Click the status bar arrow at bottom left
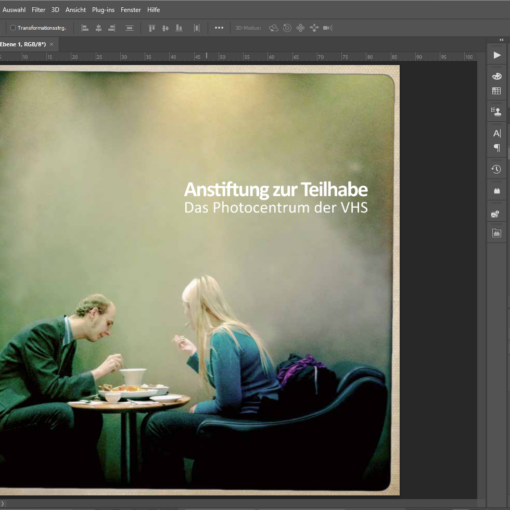This screenshot has height=510, width=510. pos(2,504)
